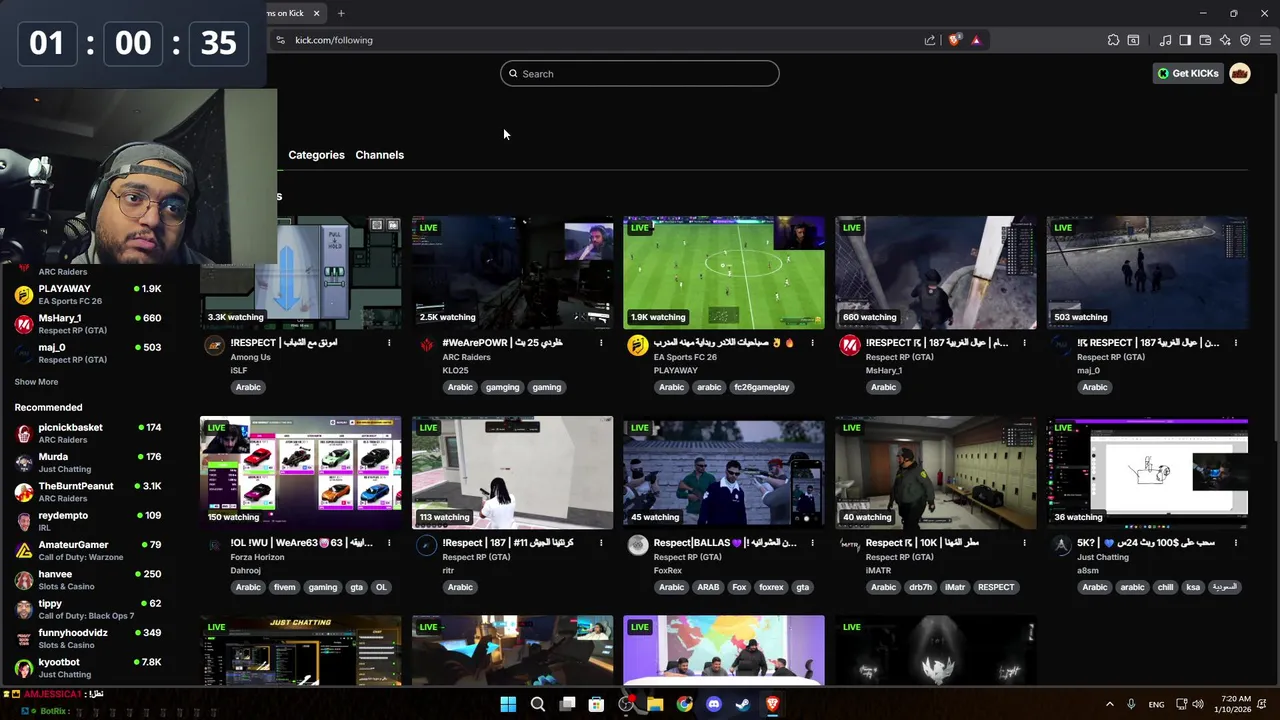
Task: Show hidden system tray icons
Action: pos(1109,704)
